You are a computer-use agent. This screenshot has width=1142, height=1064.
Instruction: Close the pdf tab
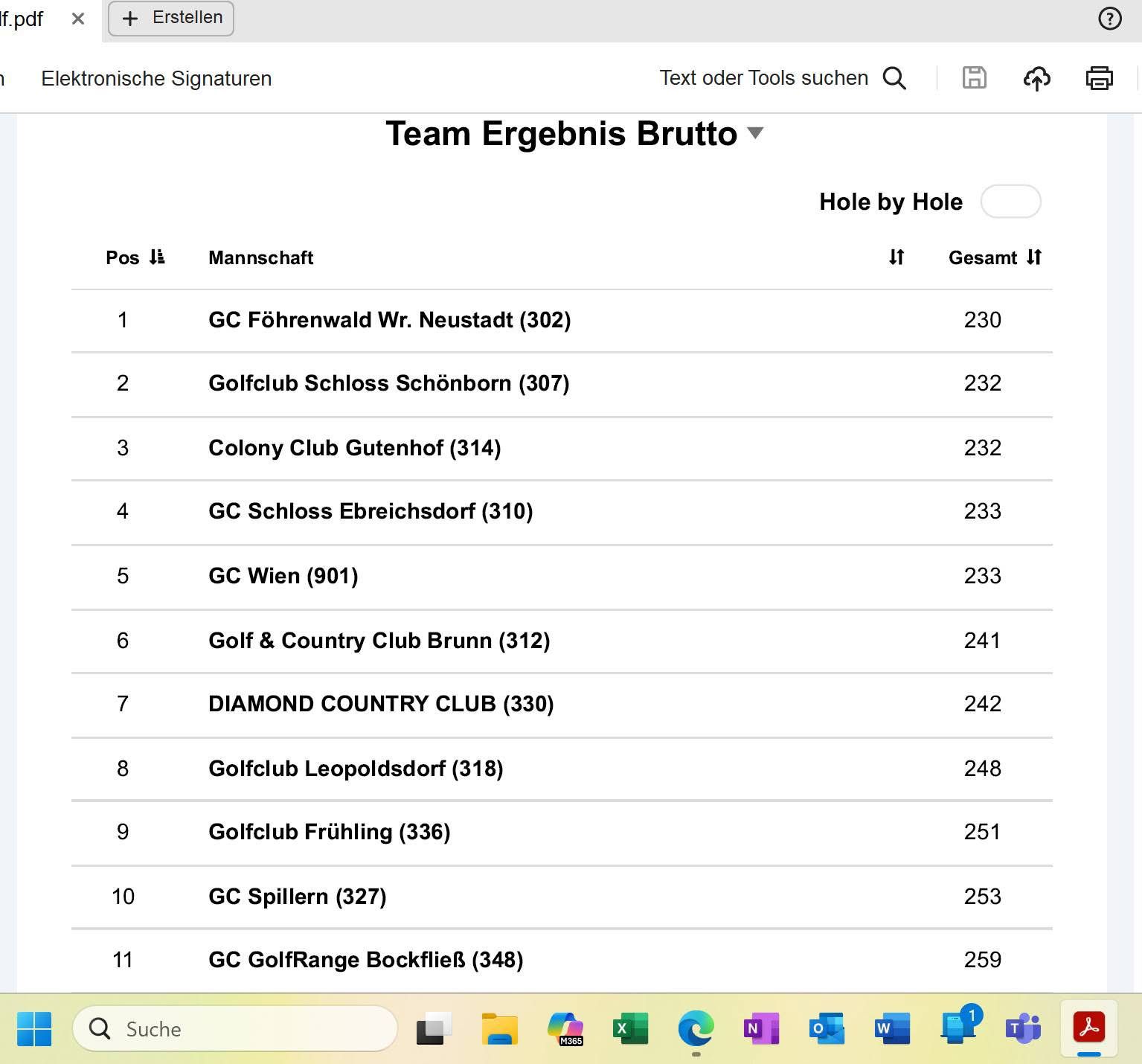tap(78, 19)
